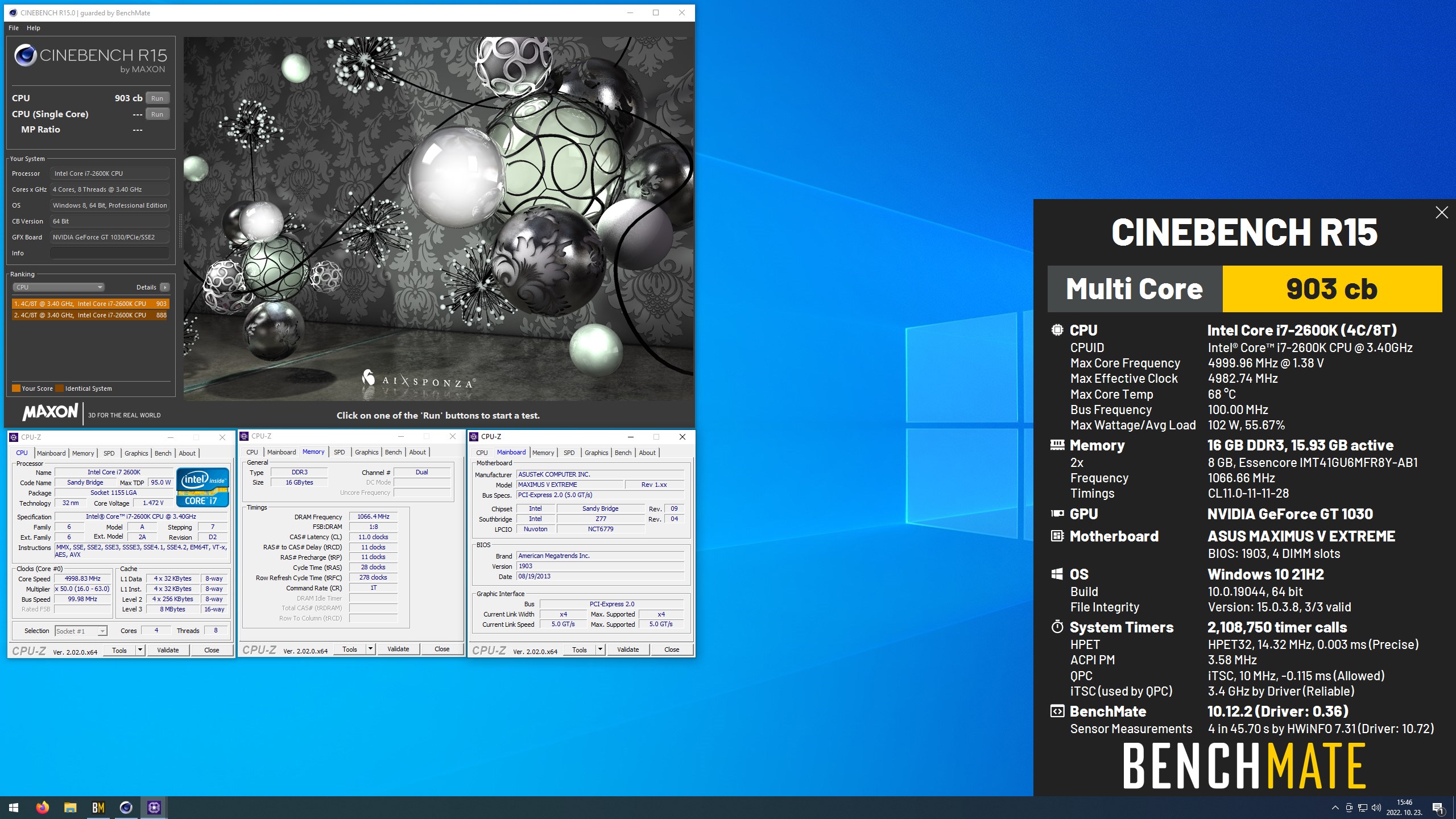The width and height of the screenshot is (1456, 819).
Task: Click Close button in middle CPU-Z window
Action: (442, 649)
